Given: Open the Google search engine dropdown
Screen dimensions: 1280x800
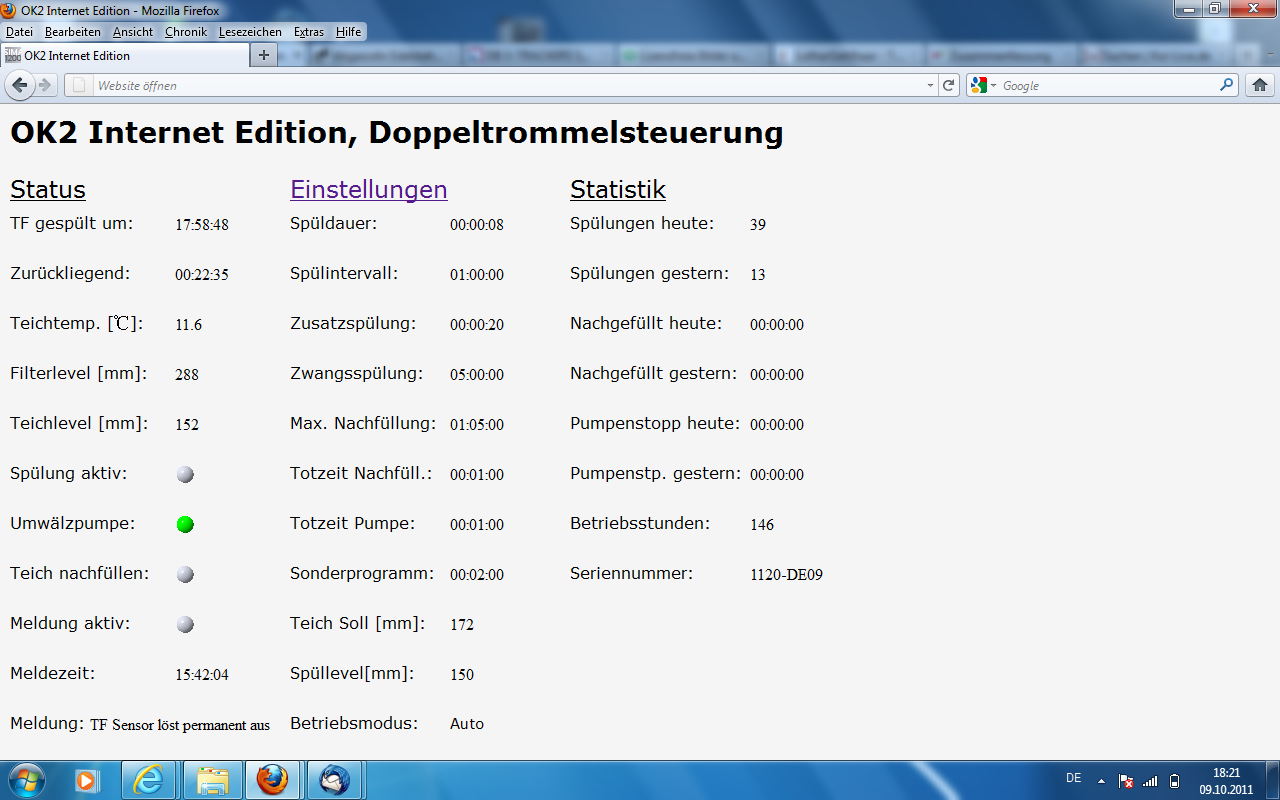Looking at the screenshot, I should click(983, 85).
